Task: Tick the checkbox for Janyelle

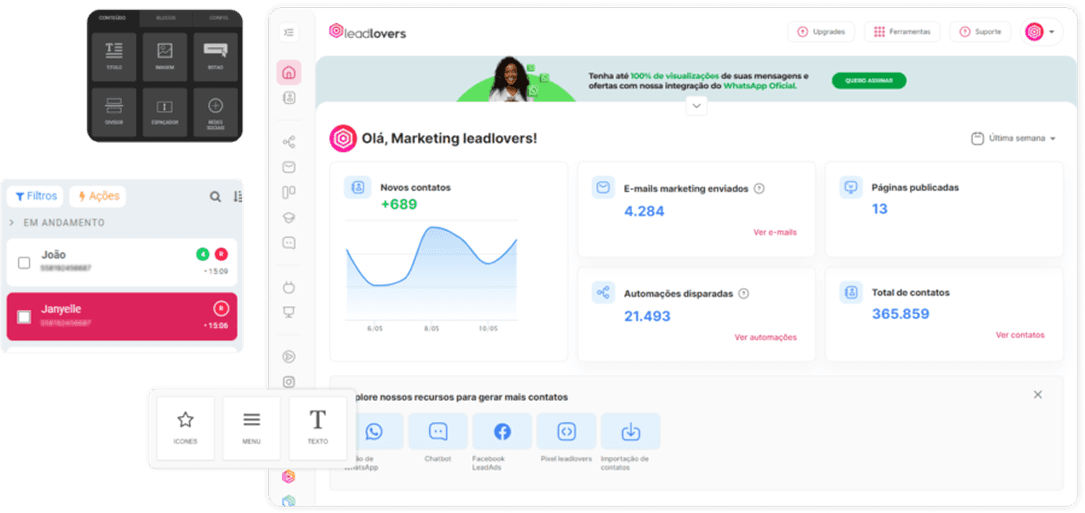Action: click(x=24, y=317)
